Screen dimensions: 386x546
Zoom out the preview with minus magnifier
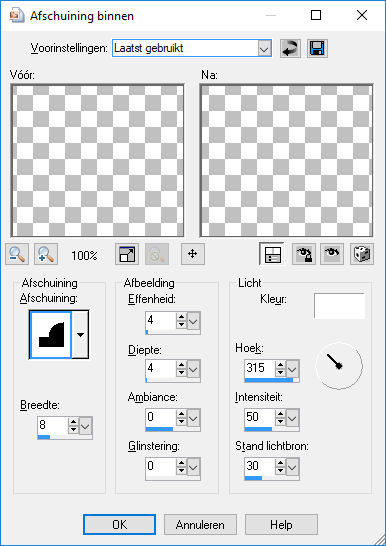pos(17,254)
